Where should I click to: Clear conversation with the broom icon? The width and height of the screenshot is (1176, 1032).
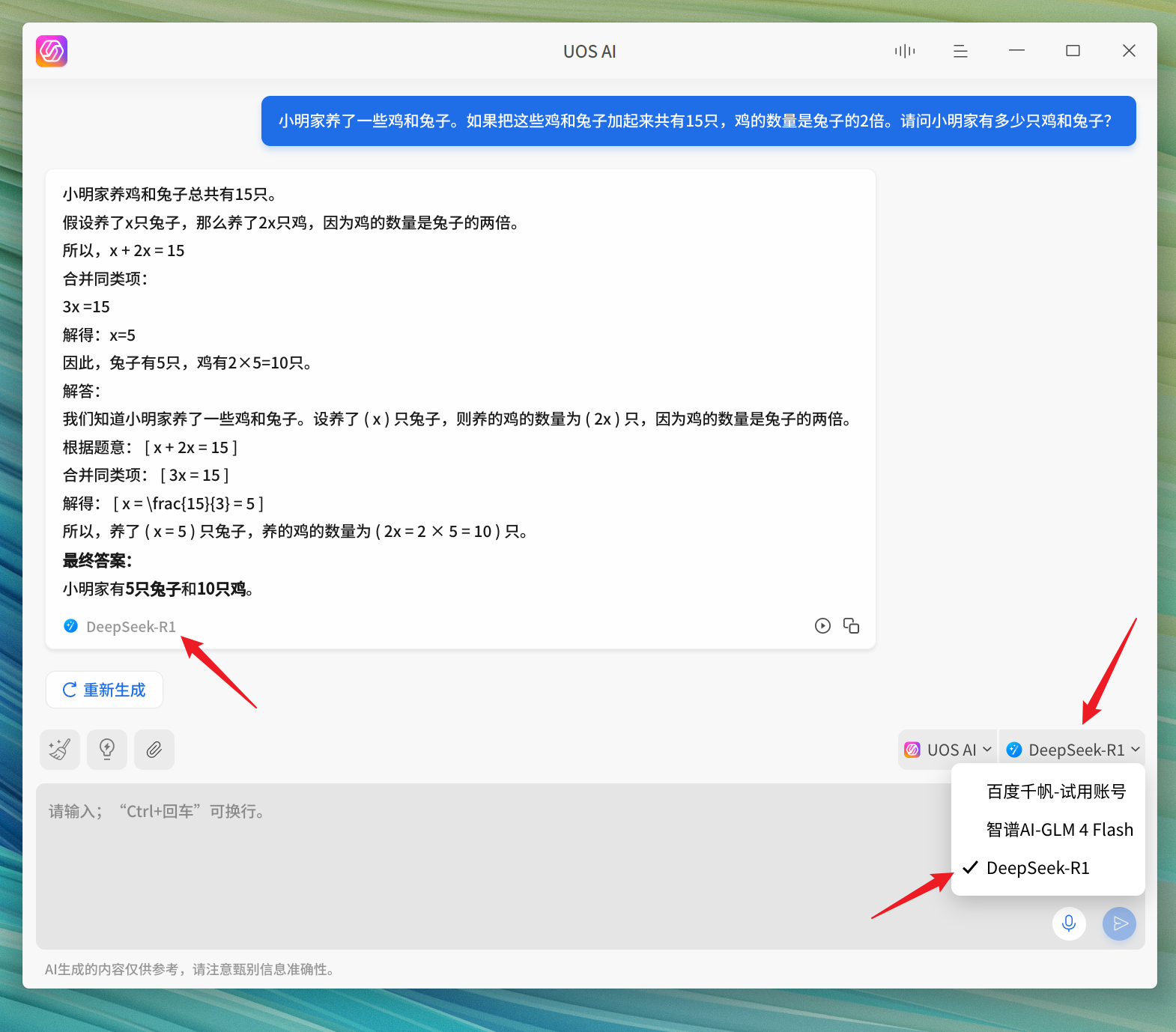(60, 750)
